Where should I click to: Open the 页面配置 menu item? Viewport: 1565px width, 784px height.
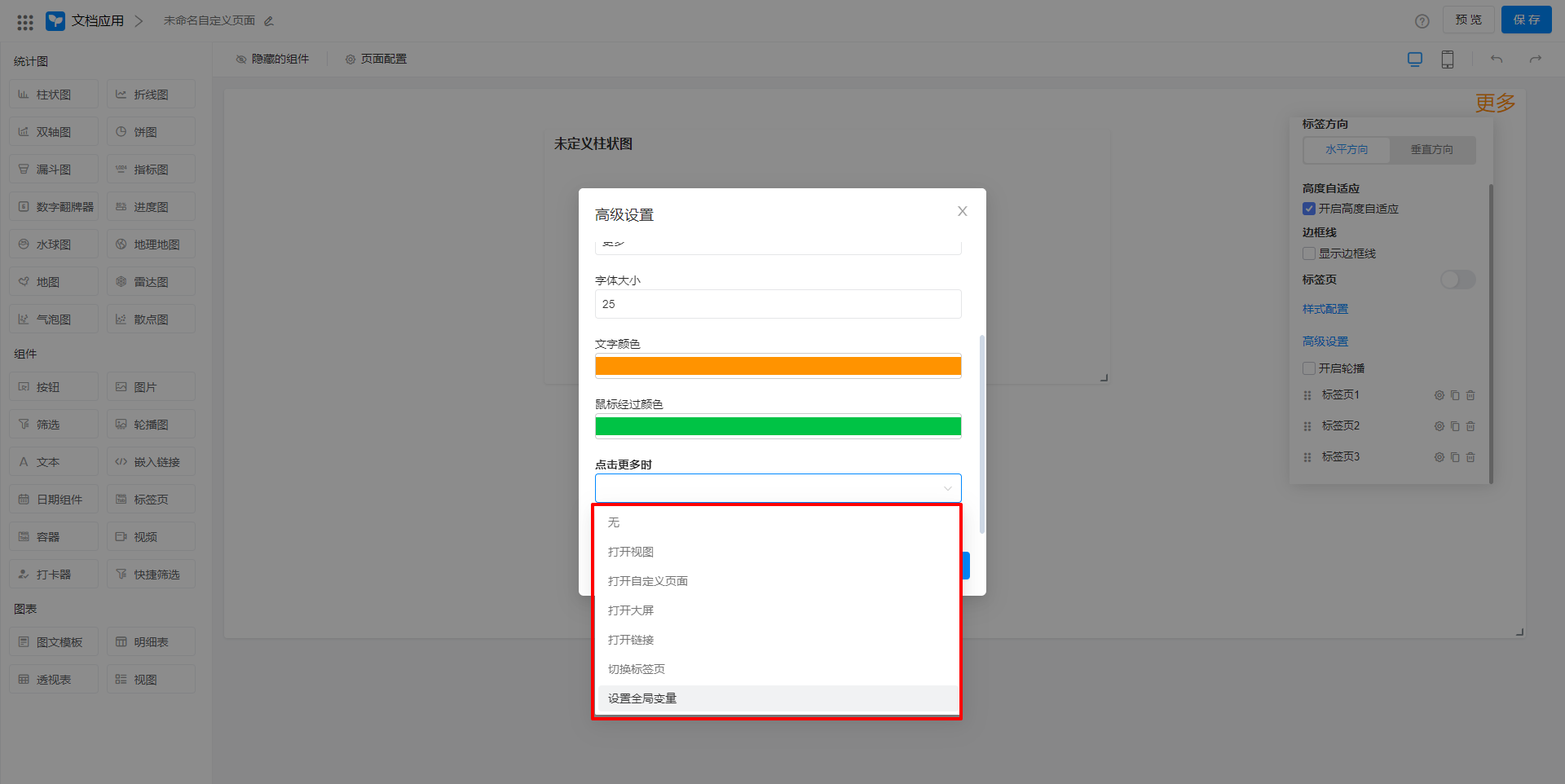[x=376, y=59]
